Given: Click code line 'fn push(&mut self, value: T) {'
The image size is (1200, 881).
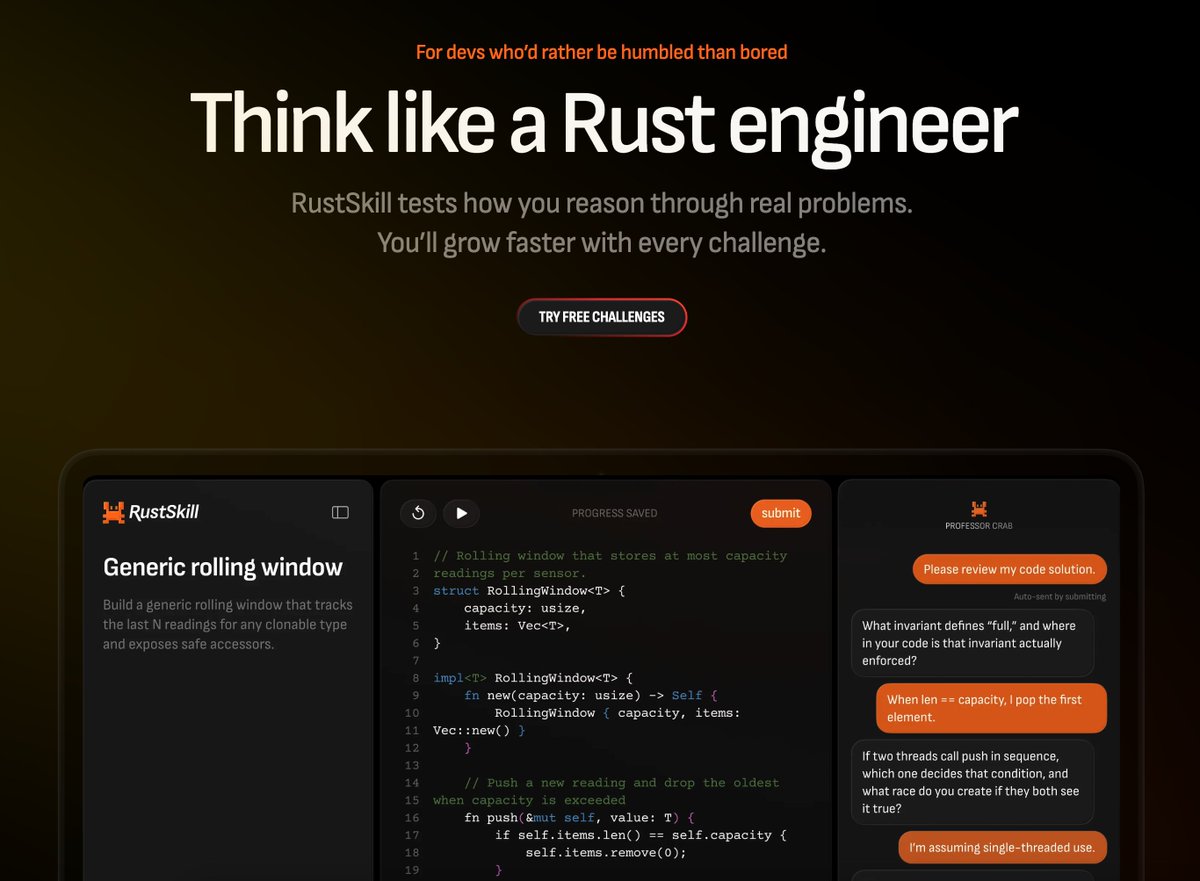Looking at the screenshot, I should point(579,818).
